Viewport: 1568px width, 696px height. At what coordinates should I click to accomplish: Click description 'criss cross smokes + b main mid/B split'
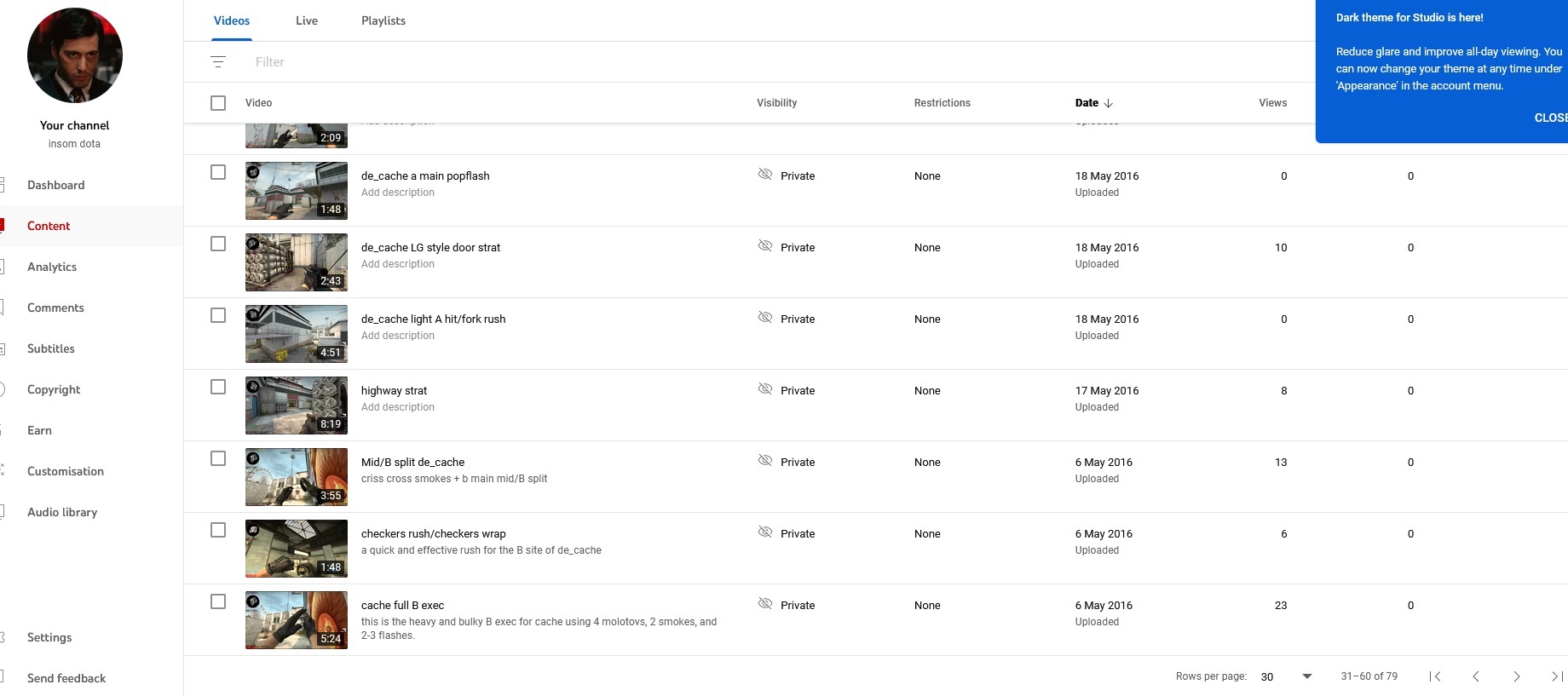[x=453, y=479]
